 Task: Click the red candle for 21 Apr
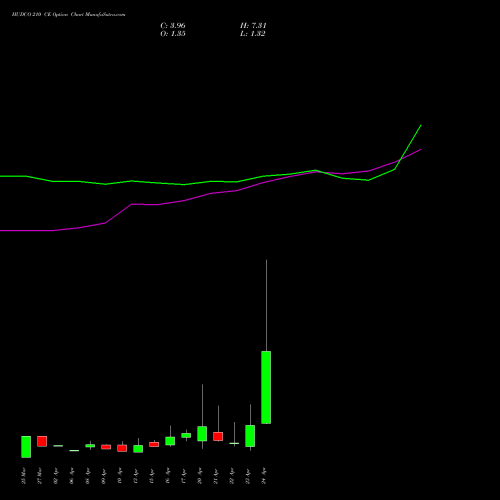click(x=218, y=436)
